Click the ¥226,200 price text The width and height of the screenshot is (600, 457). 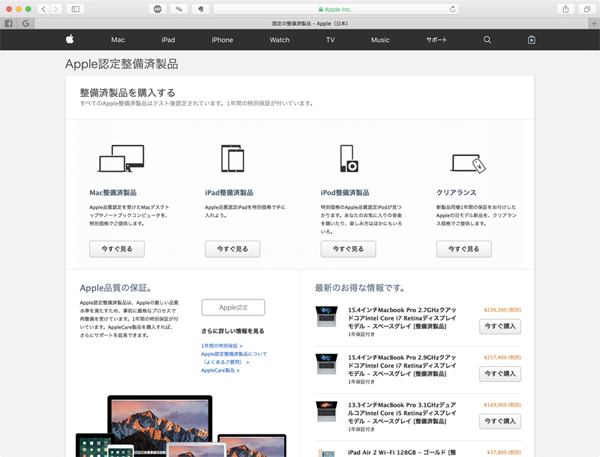pos(502,310)
